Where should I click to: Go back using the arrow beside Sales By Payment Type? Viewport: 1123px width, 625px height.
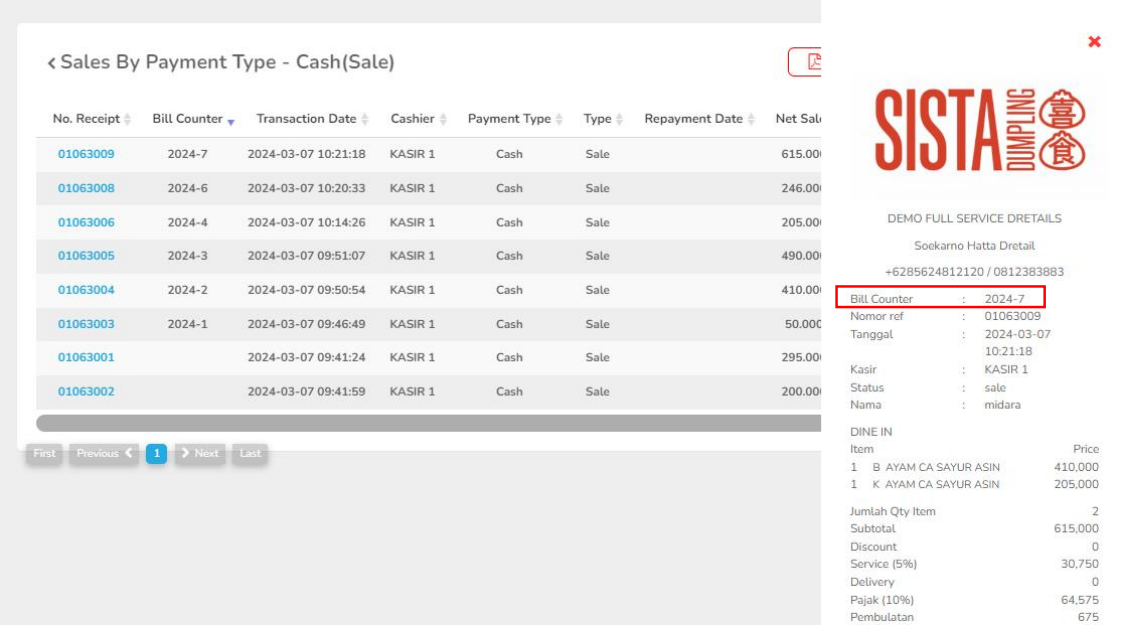(51, 63)
